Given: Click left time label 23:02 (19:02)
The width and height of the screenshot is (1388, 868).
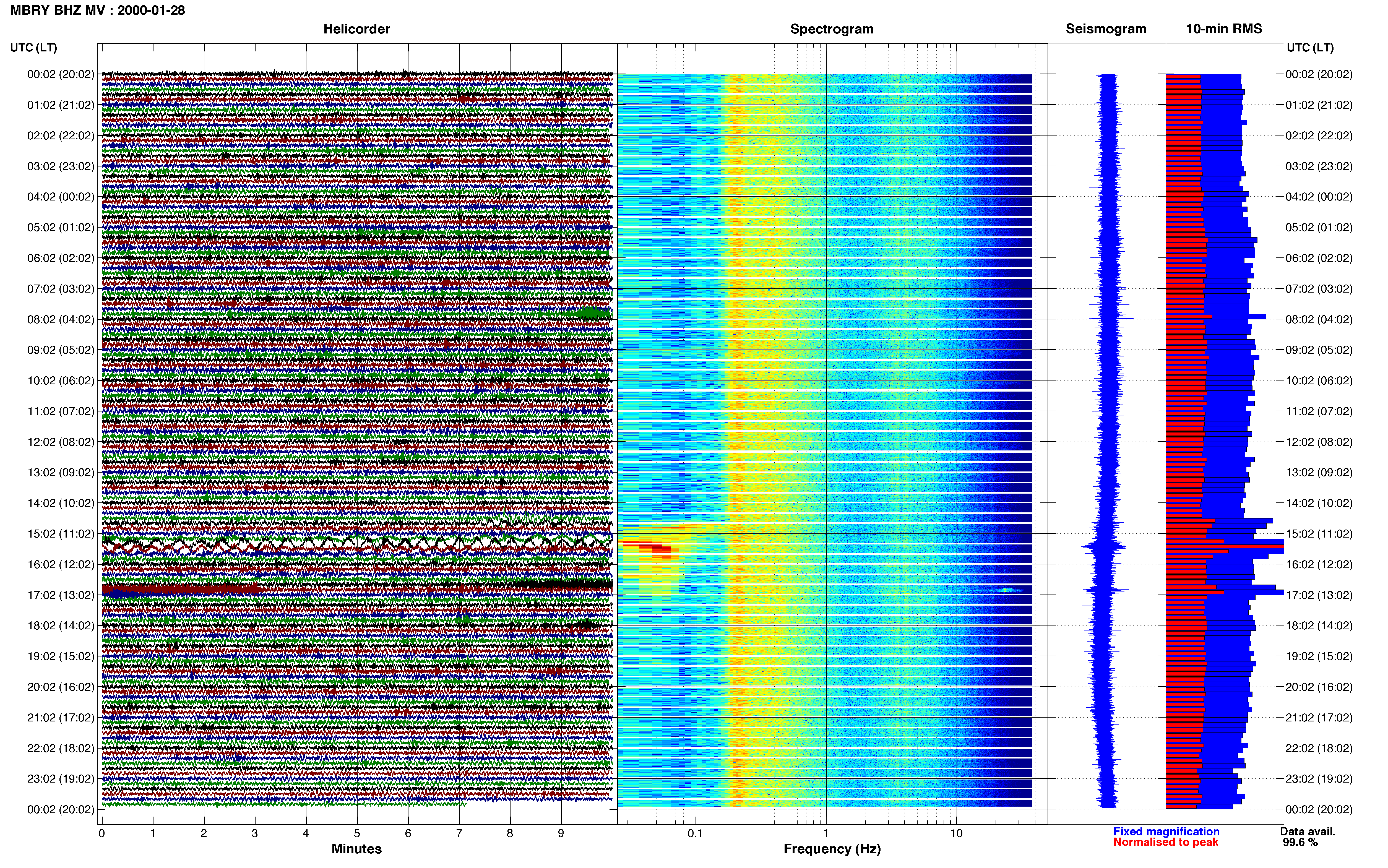Looking at the screenshot, I should pos(61,779).
